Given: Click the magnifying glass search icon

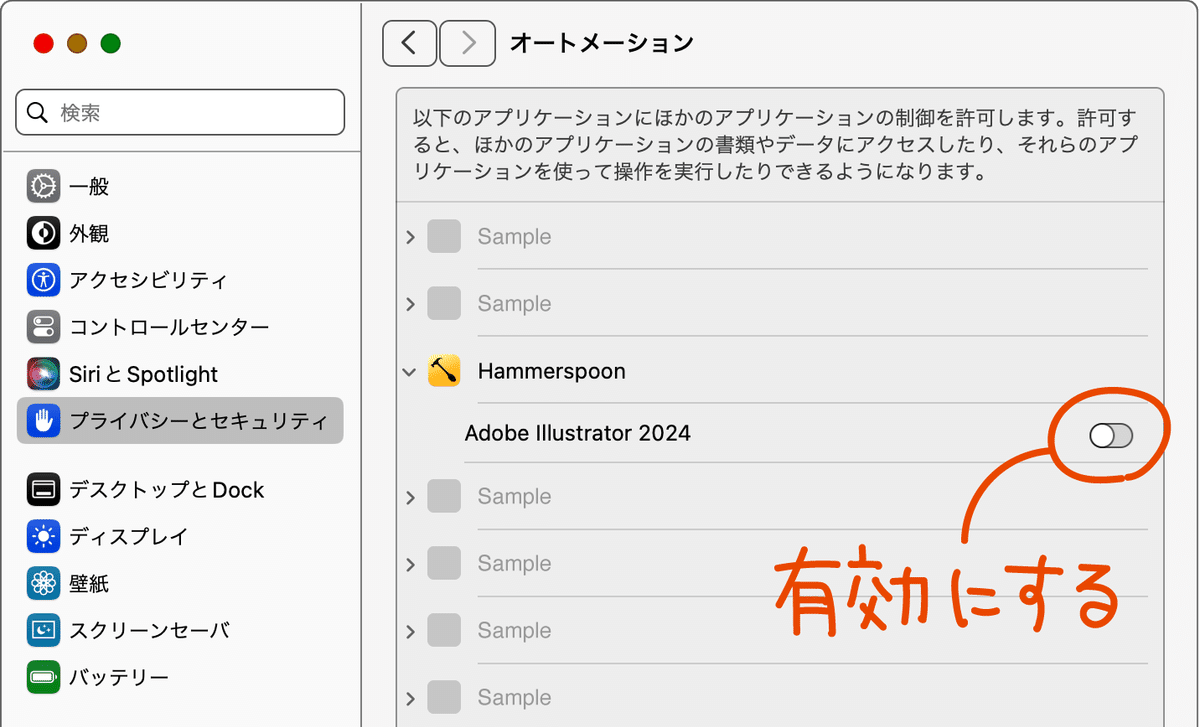Looking at the screenshot, I should (38, 112).
